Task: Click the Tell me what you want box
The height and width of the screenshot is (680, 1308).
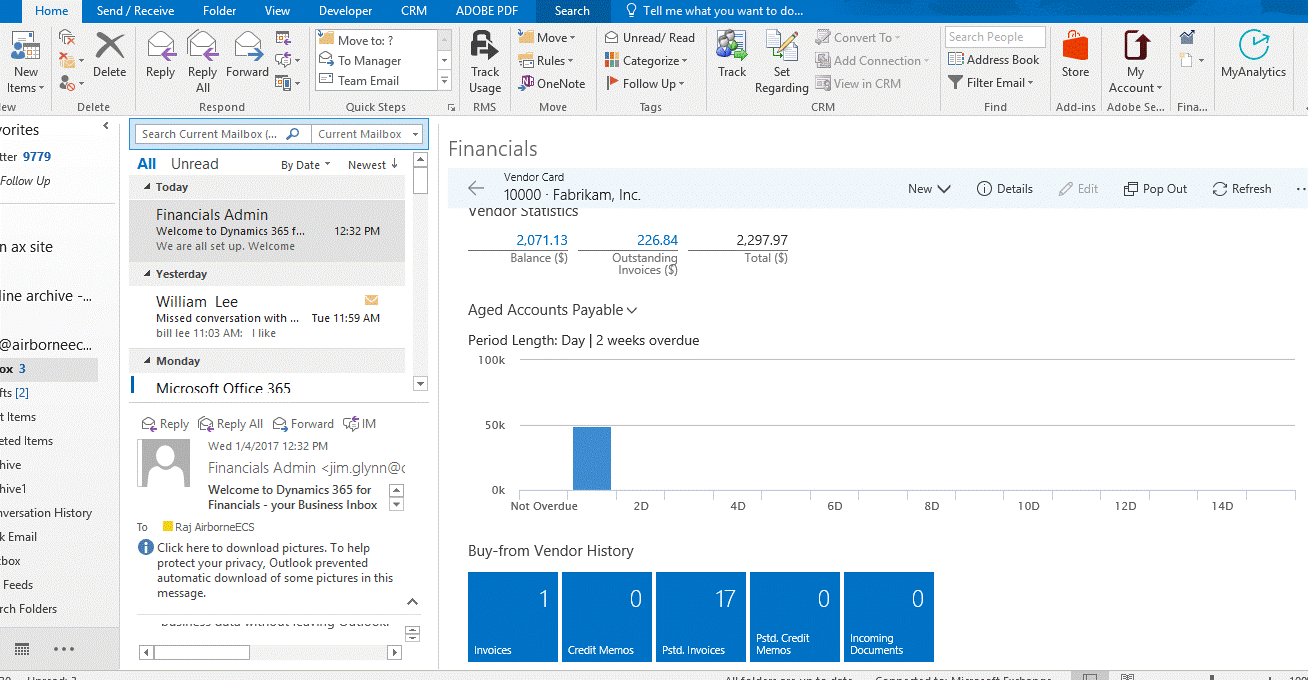Action: [x=714, y=11]
